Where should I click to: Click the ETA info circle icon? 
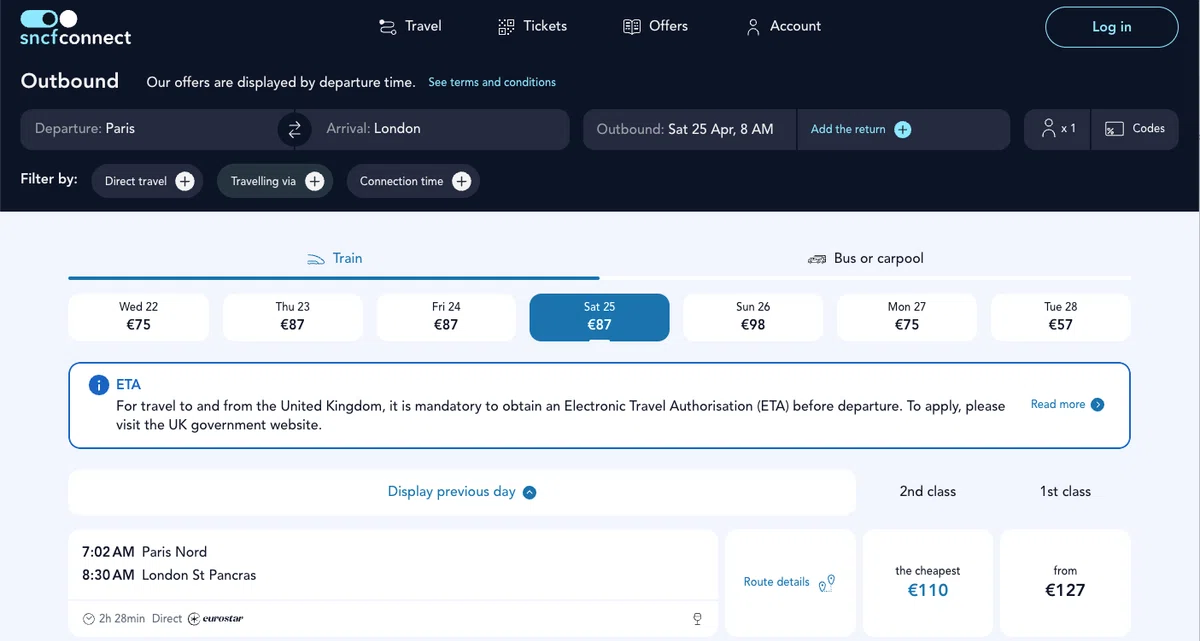tap(98, 385)
